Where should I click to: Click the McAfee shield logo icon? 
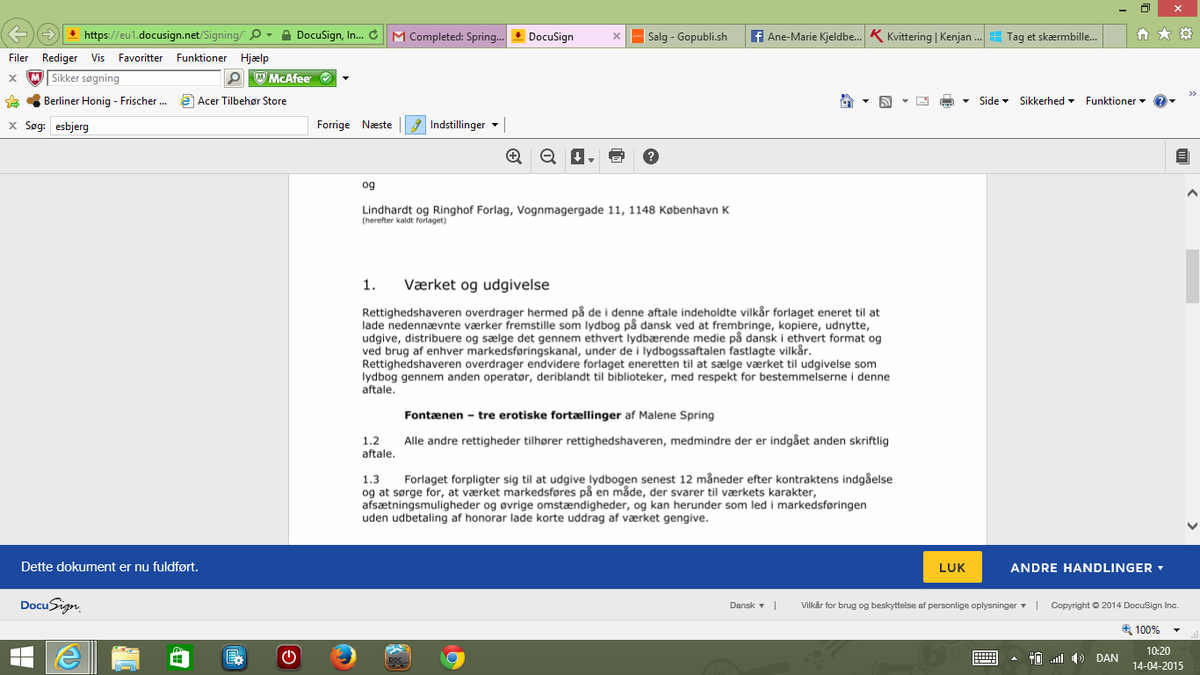(x=34, y=78)
